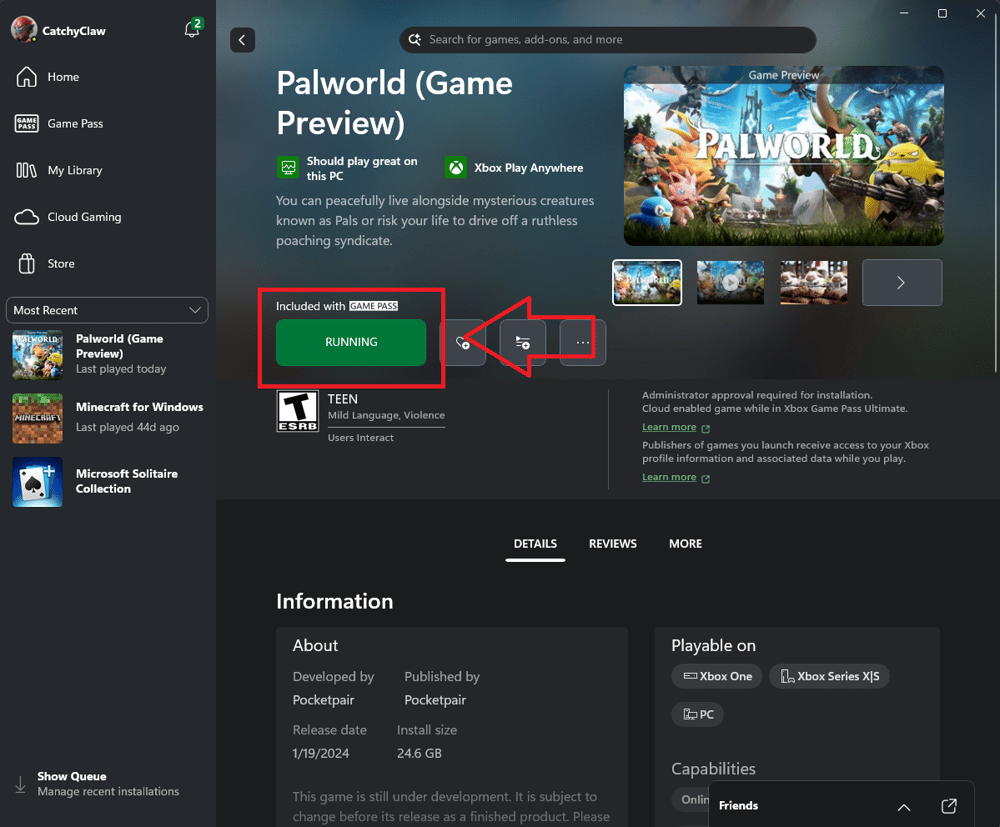Select the first Palworld screenshot thumbnail
Viewport: 1000px width, 827px height.
coord(647,282)
